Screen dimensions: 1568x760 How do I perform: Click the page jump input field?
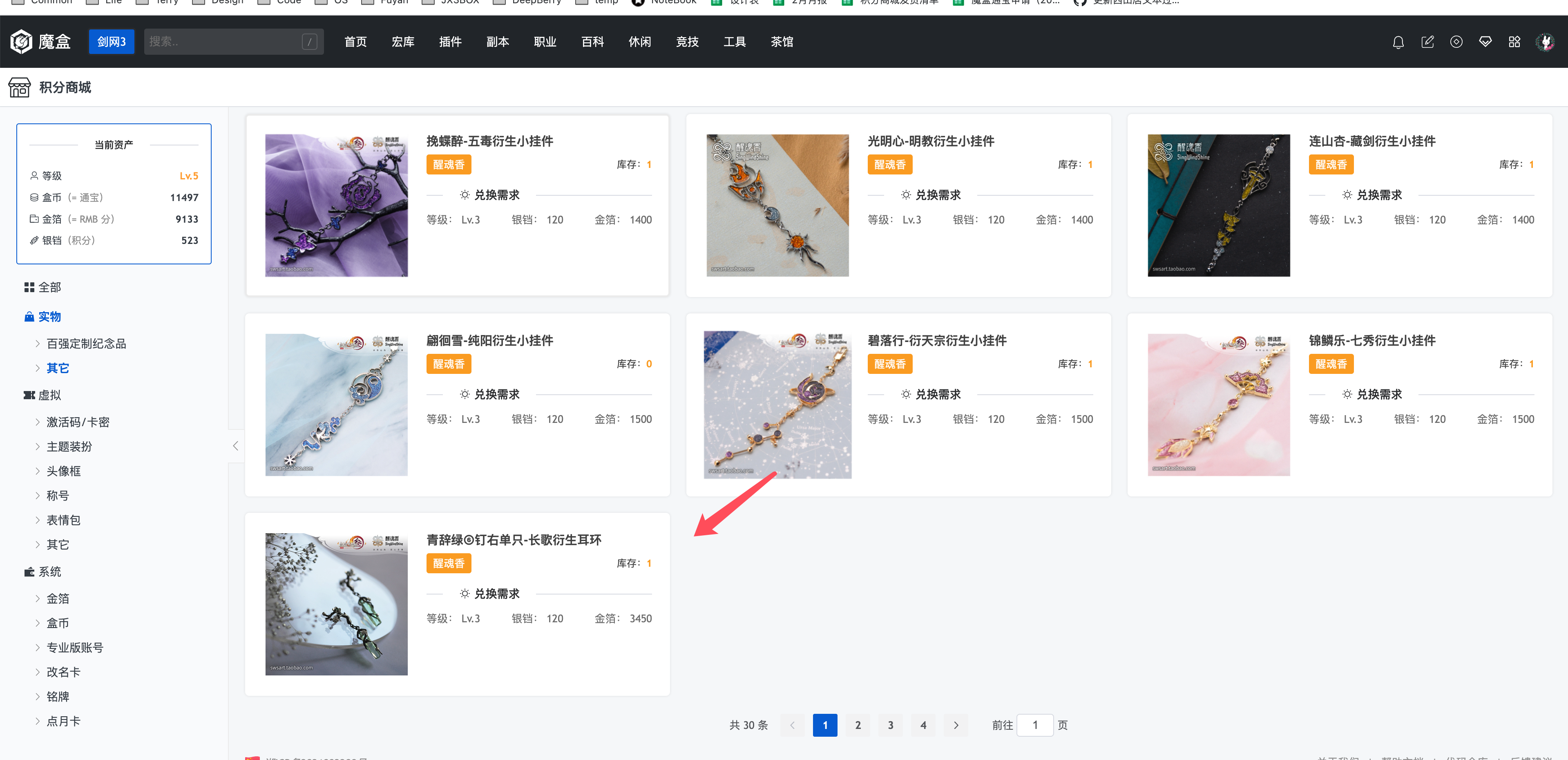click(1035, 725)
